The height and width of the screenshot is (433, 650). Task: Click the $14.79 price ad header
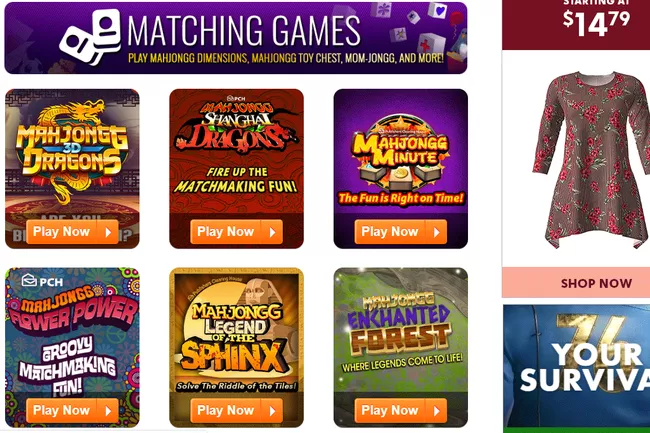click(x=596, y=21)
